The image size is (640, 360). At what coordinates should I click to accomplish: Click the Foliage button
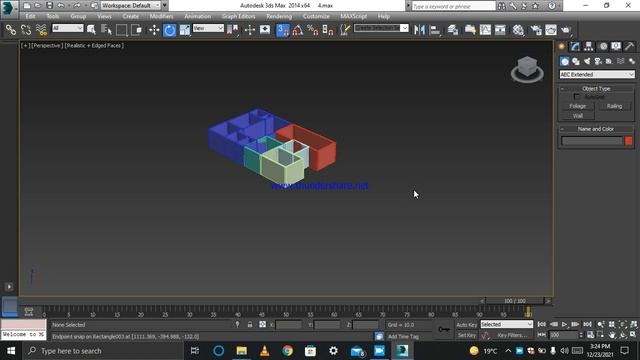pyautogui.click(x=578, y=106)
